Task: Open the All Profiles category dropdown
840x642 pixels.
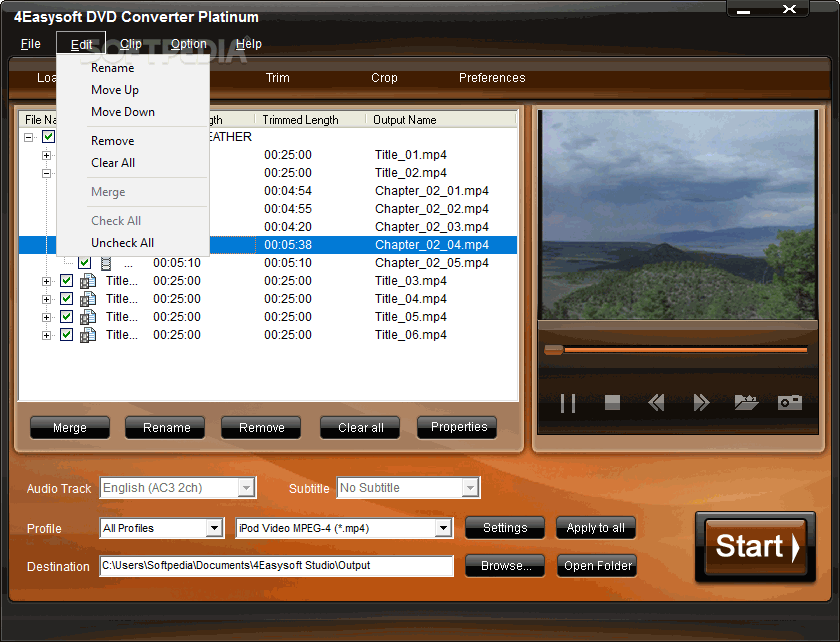Action: pyautogui.click(x=214, y=528)
